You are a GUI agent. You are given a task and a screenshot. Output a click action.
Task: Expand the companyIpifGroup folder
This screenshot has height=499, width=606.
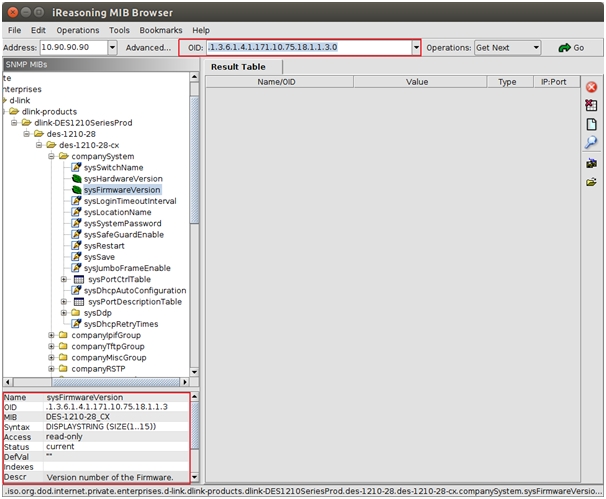(52, 335)
